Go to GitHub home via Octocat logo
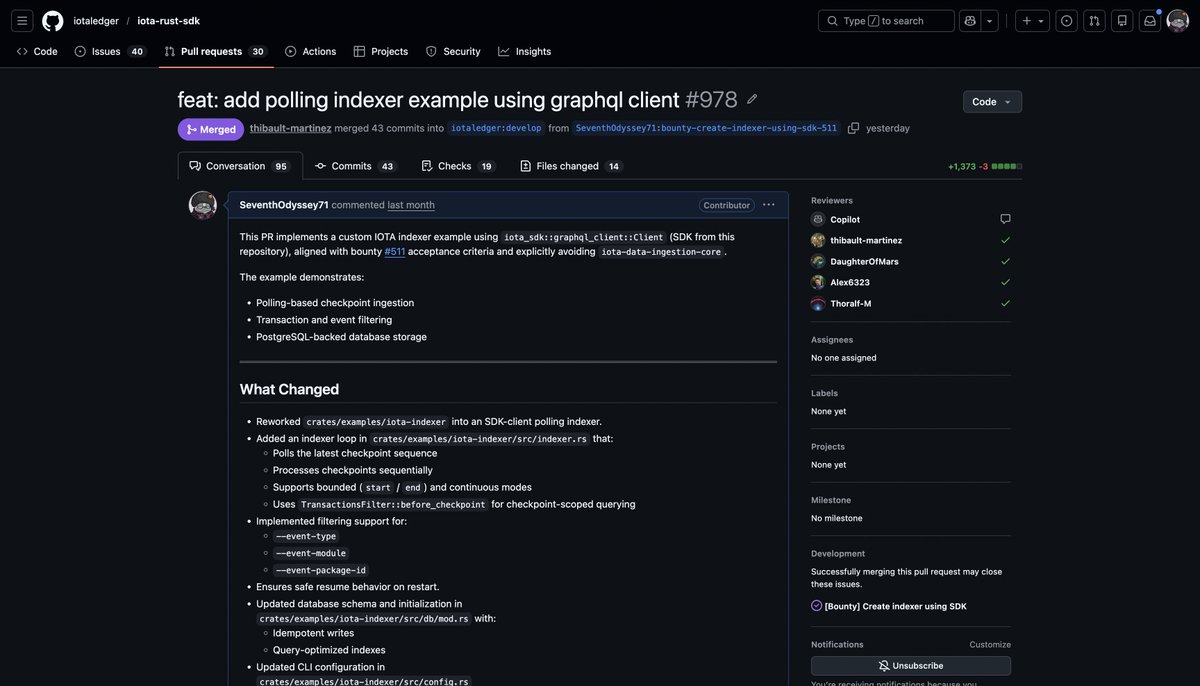This screenshot has width=1200, height=686. coord(53,21)
